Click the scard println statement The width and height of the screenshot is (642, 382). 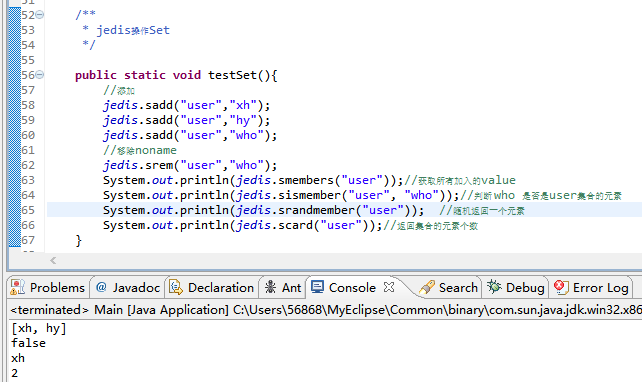pos(242,225)
